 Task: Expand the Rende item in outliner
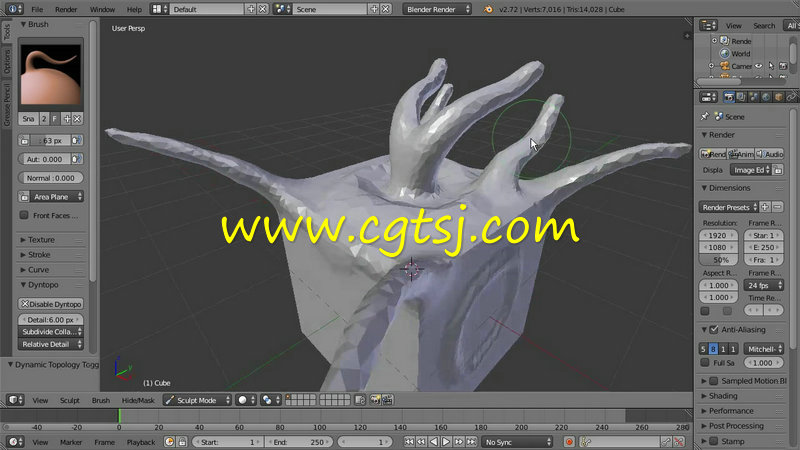[714, 41]
